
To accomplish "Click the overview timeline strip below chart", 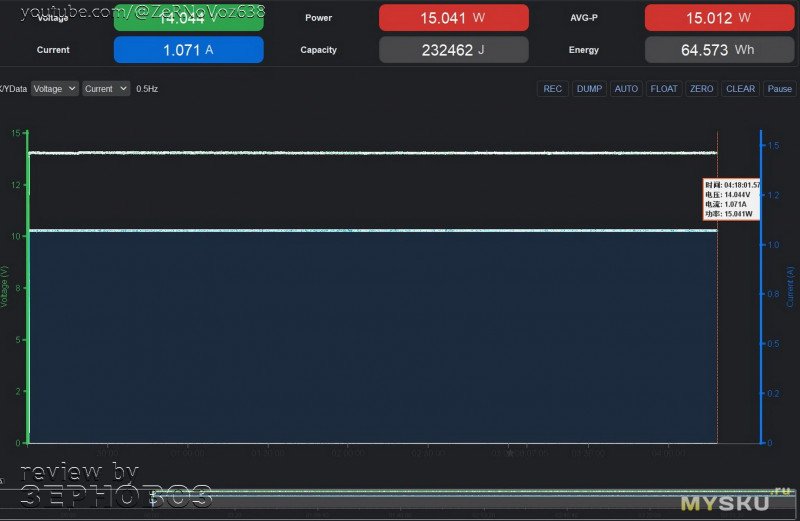I will point(400,497).
